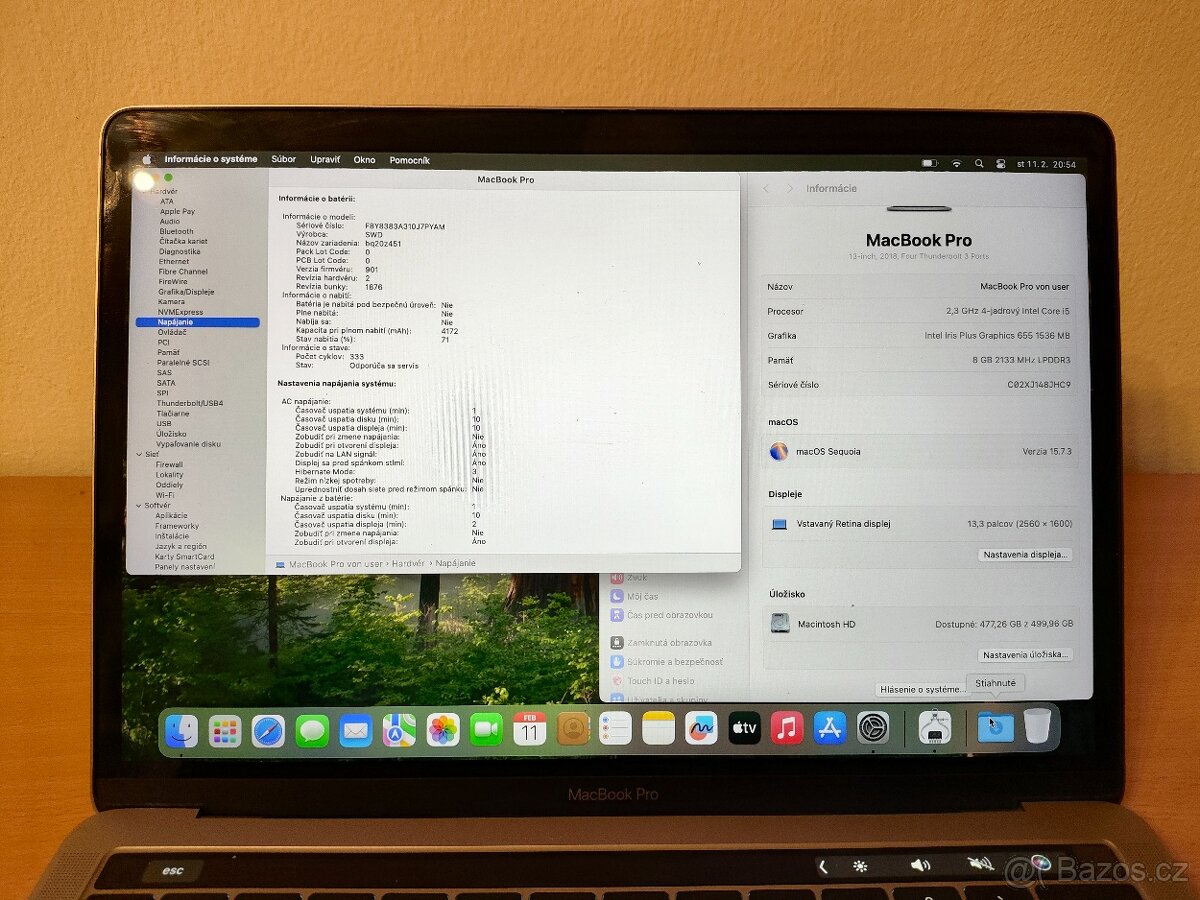The height and width of the screenshot is (900, 1200).
Task: Launch Safari from the Dock
Action: [x=268, y=731]
